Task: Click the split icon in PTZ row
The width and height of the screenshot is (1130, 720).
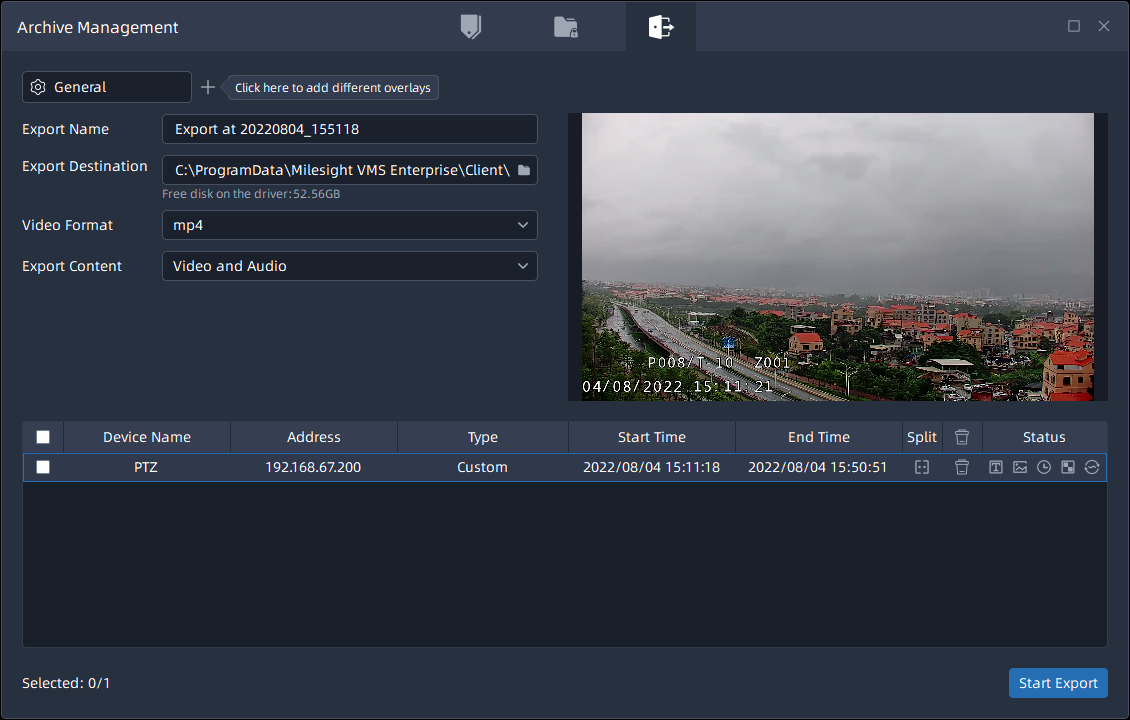Action: click(x=922, y=467)
